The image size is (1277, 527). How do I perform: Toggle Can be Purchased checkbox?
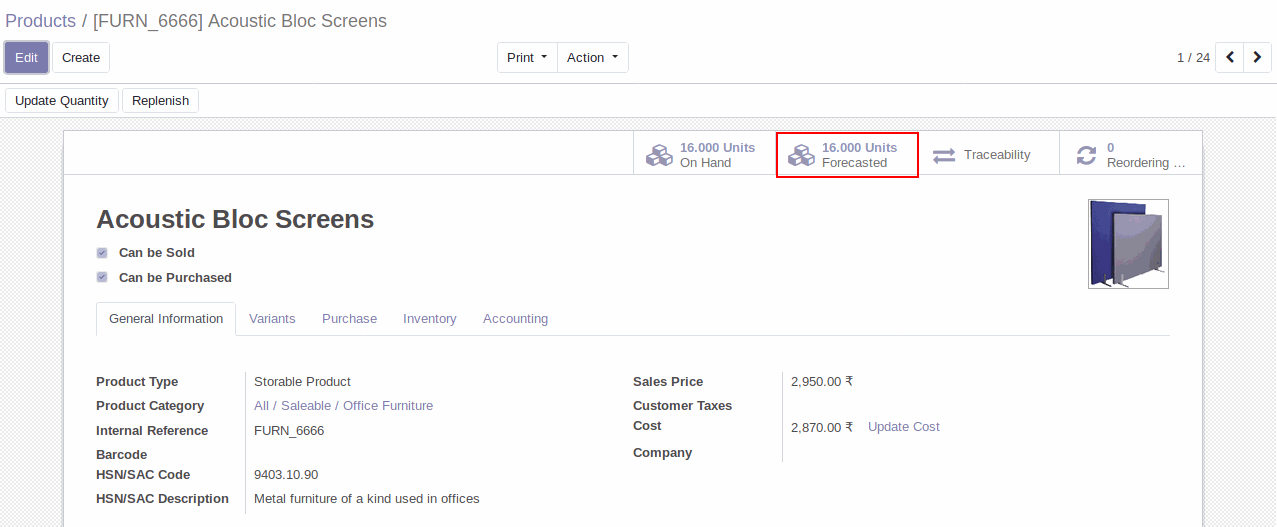click(102, 277)
